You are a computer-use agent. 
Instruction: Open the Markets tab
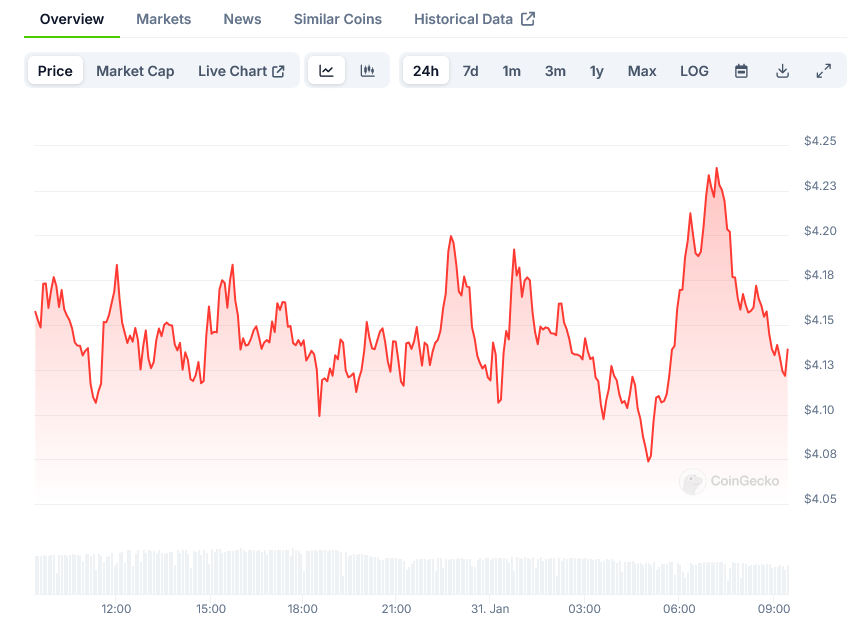(164, 19)
